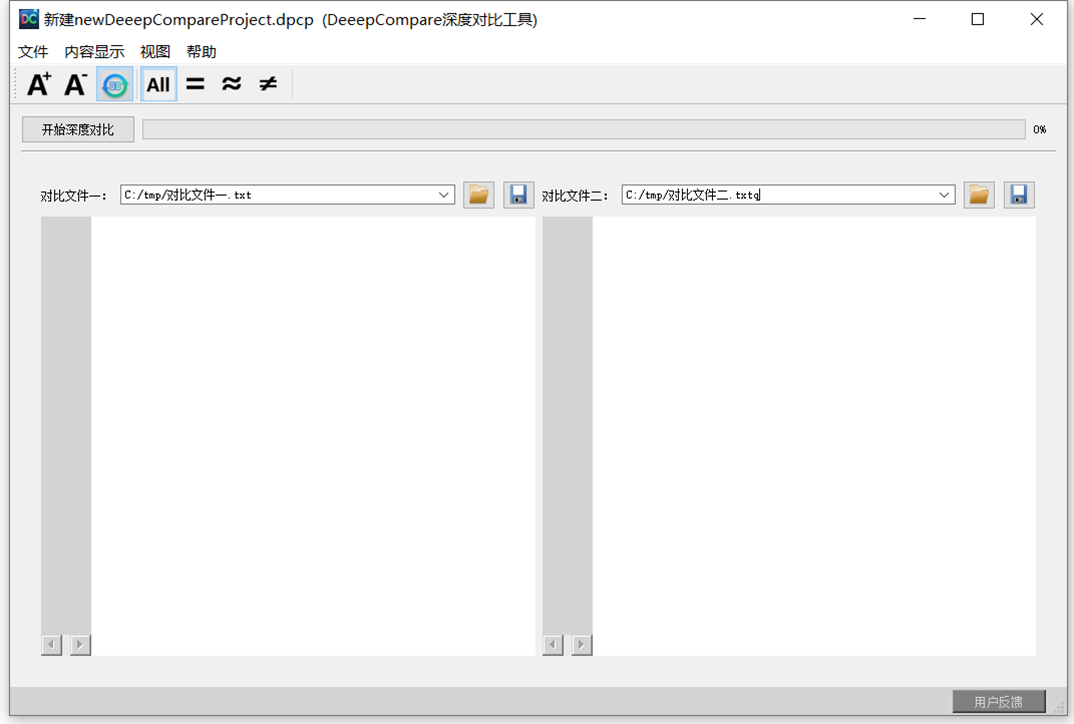Show only similar lines (≈ icon)
The image size is (1074, 724).
tap(232, 84)
